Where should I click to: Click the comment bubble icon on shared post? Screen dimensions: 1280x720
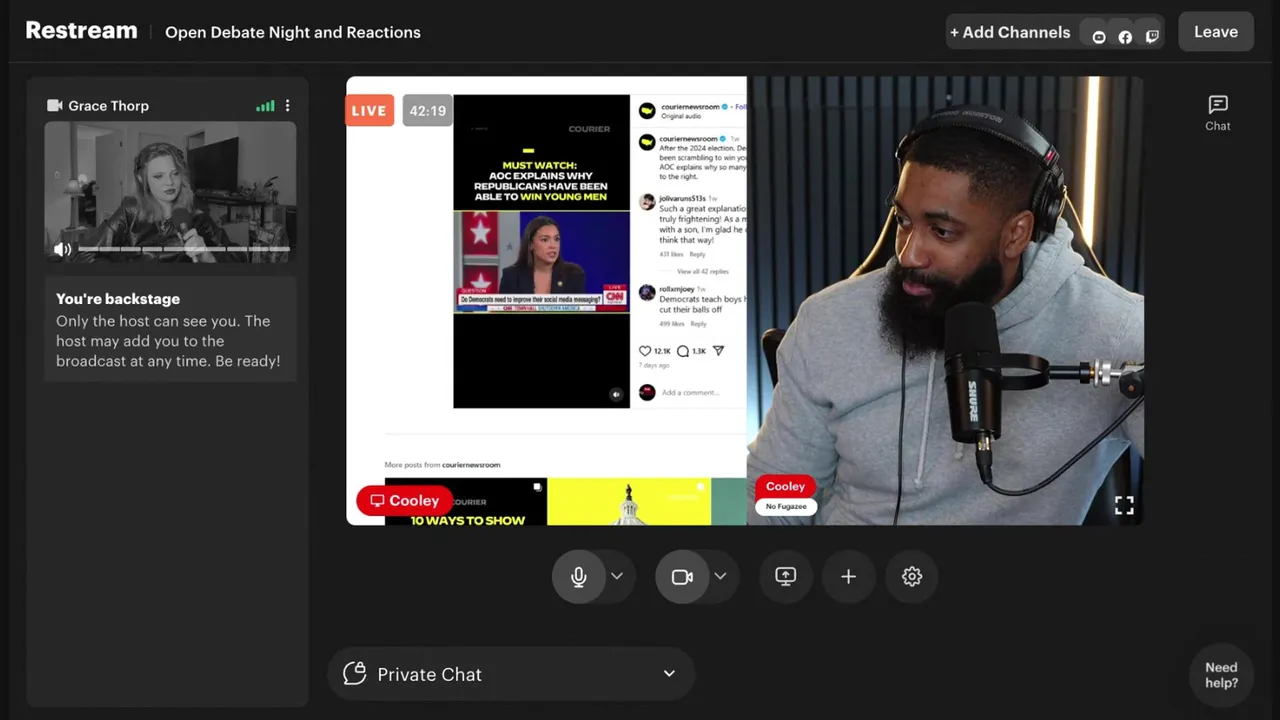point(683,351)
